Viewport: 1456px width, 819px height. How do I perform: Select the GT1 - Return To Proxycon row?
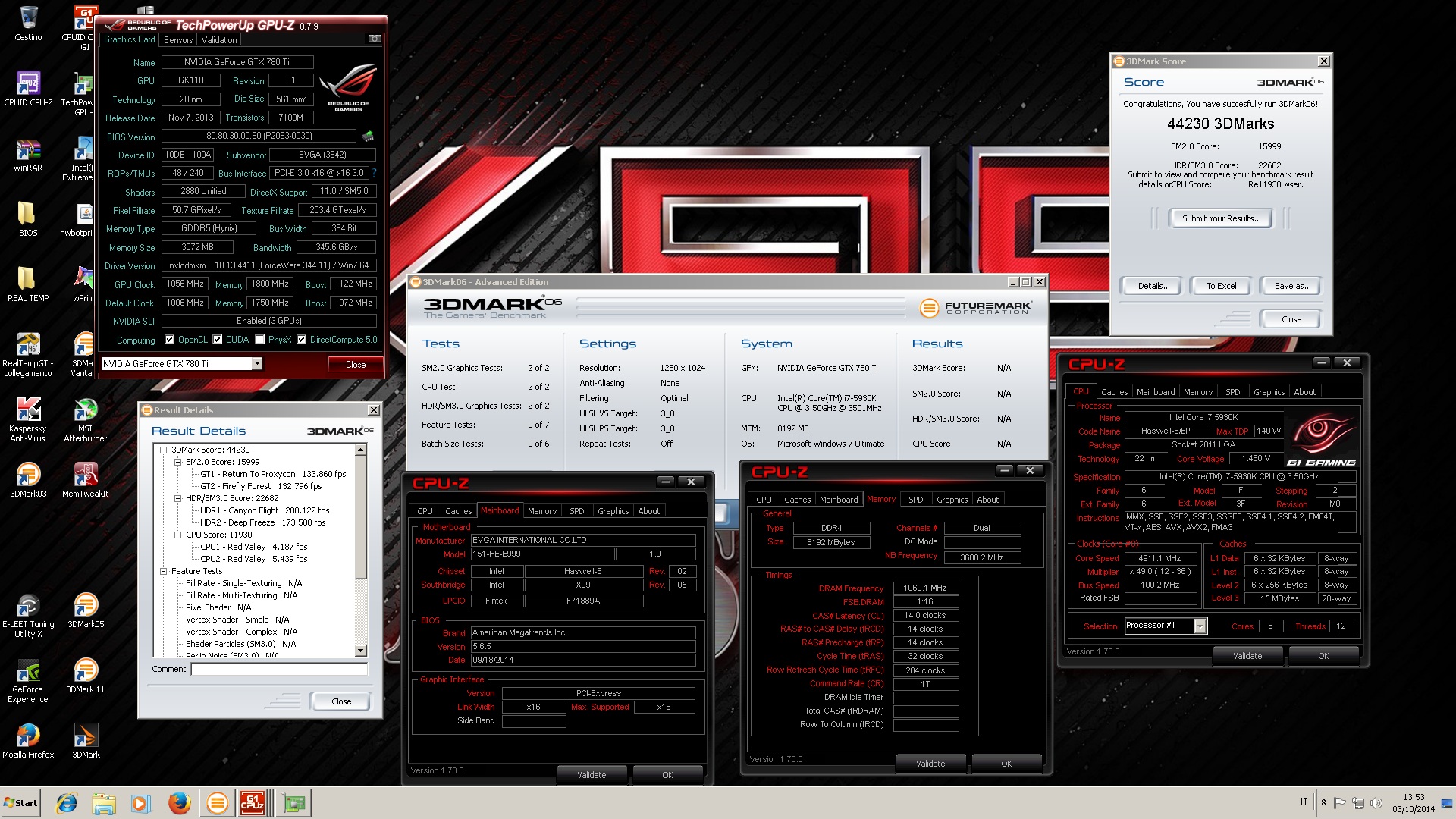(x=273, y=474)
